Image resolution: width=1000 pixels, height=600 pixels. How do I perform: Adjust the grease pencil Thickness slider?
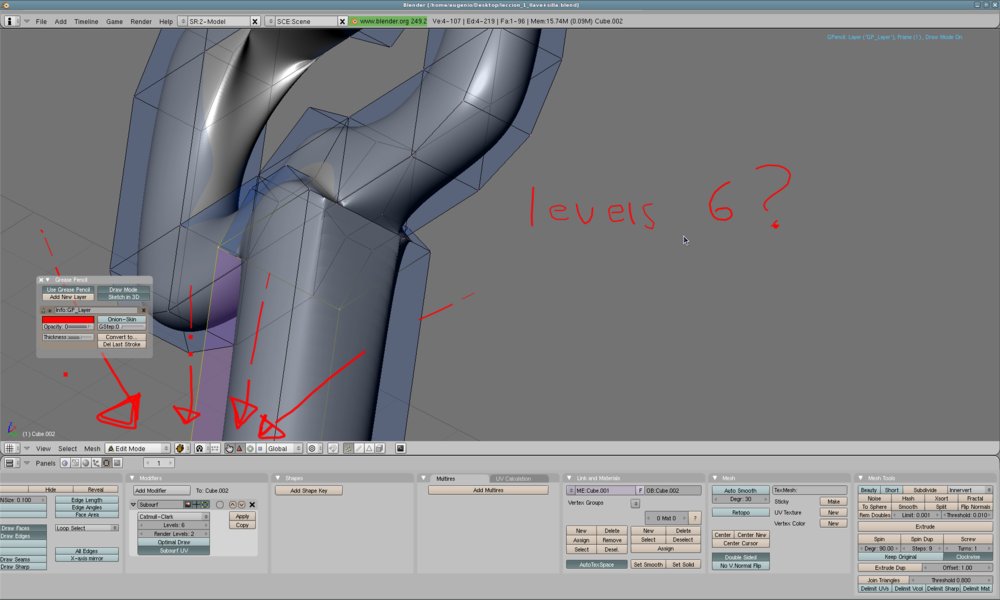(x=68, y=337)
